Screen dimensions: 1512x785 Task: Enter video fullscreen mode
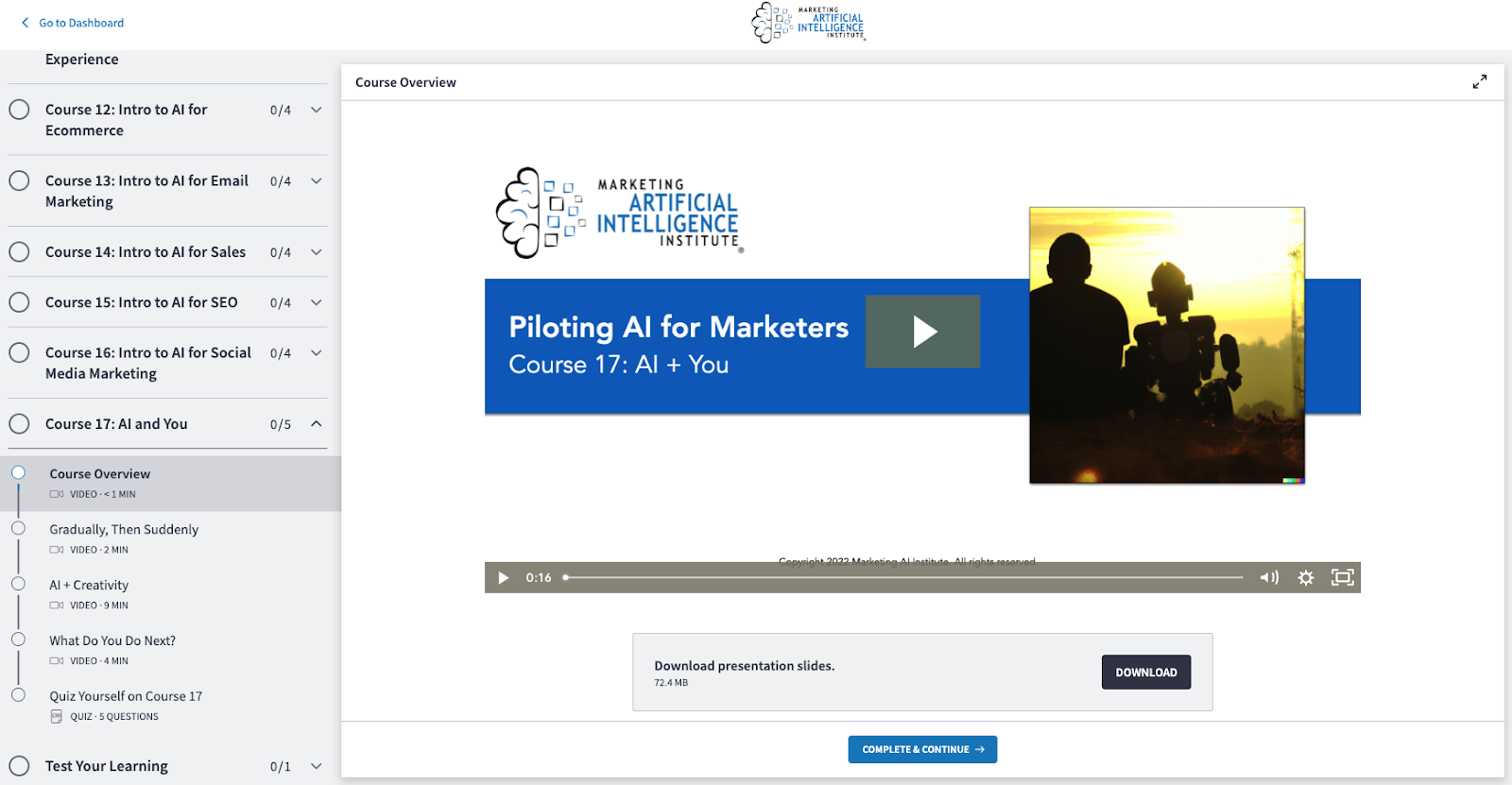[1343, 577]
